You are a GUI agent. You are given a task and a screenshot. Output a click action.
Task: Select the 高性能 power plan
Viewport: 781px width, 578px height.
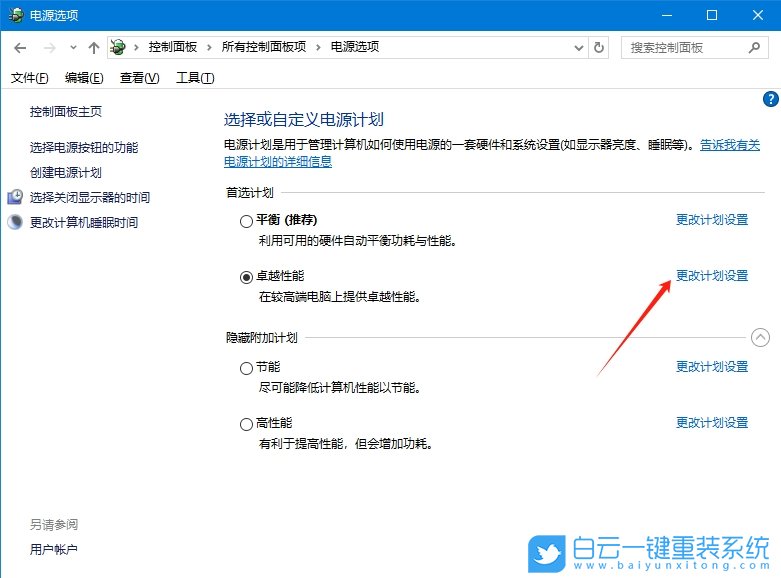[246, 424]
